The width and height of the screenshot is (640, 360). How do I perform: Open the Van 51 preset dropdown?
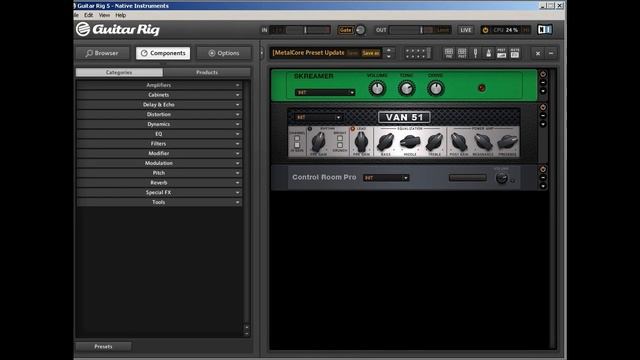(318, 117)
